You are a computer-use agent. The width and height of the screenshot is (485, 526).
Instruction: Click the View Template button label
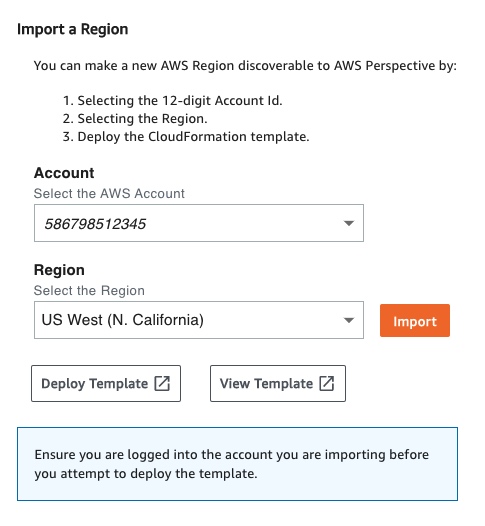click(x=266, y=383)
